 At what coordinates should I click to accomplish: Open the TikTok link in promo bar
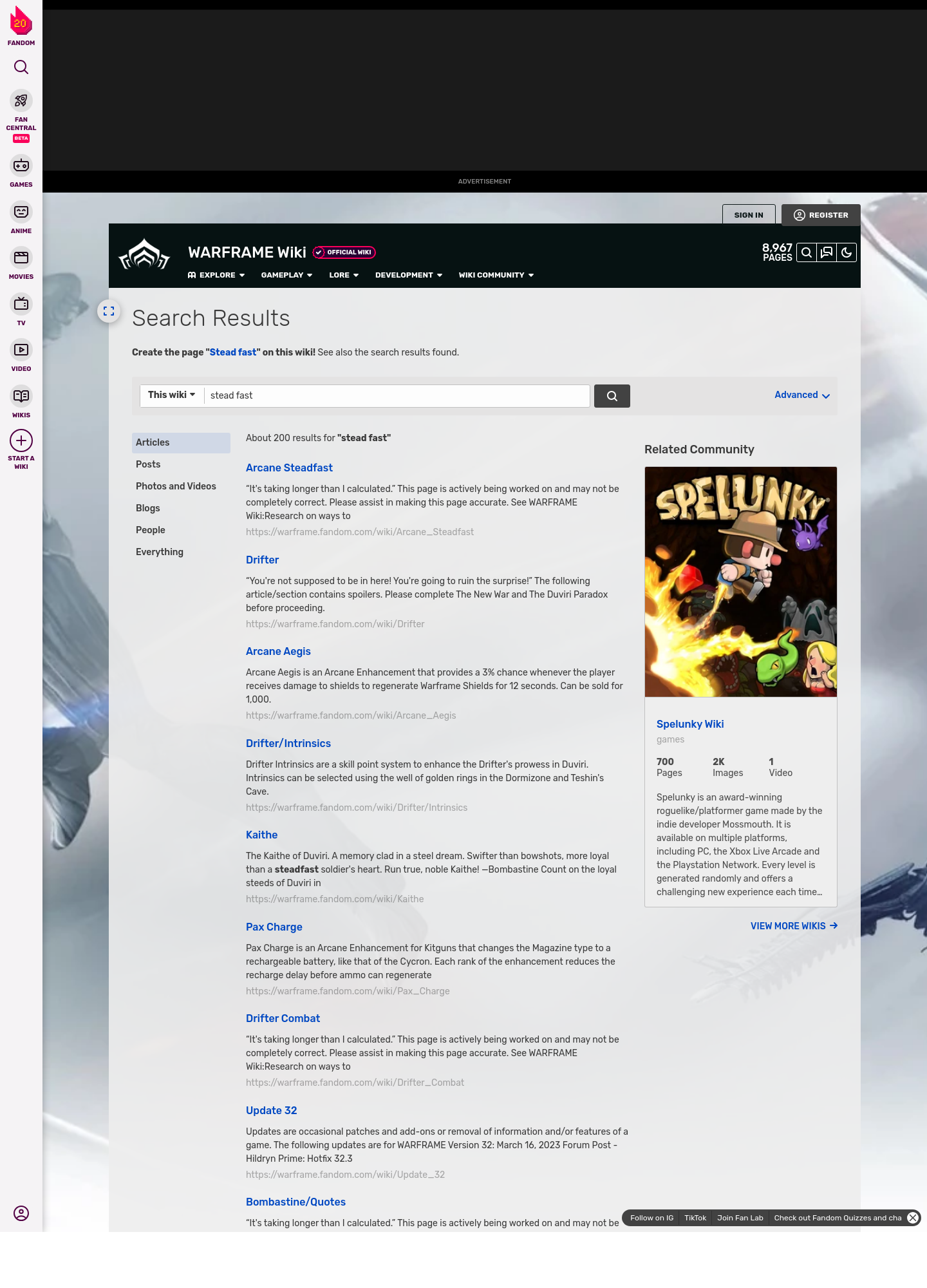[x=695, y=1218]
